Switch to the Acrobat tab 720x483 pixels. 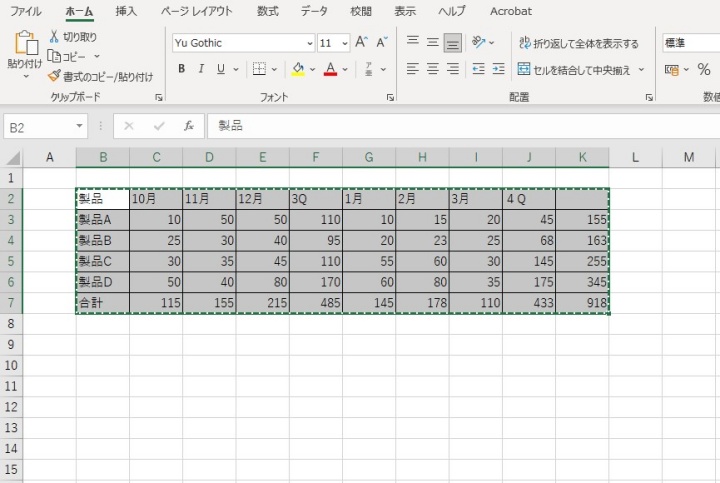pyautogui.click(x=511, y=11)
